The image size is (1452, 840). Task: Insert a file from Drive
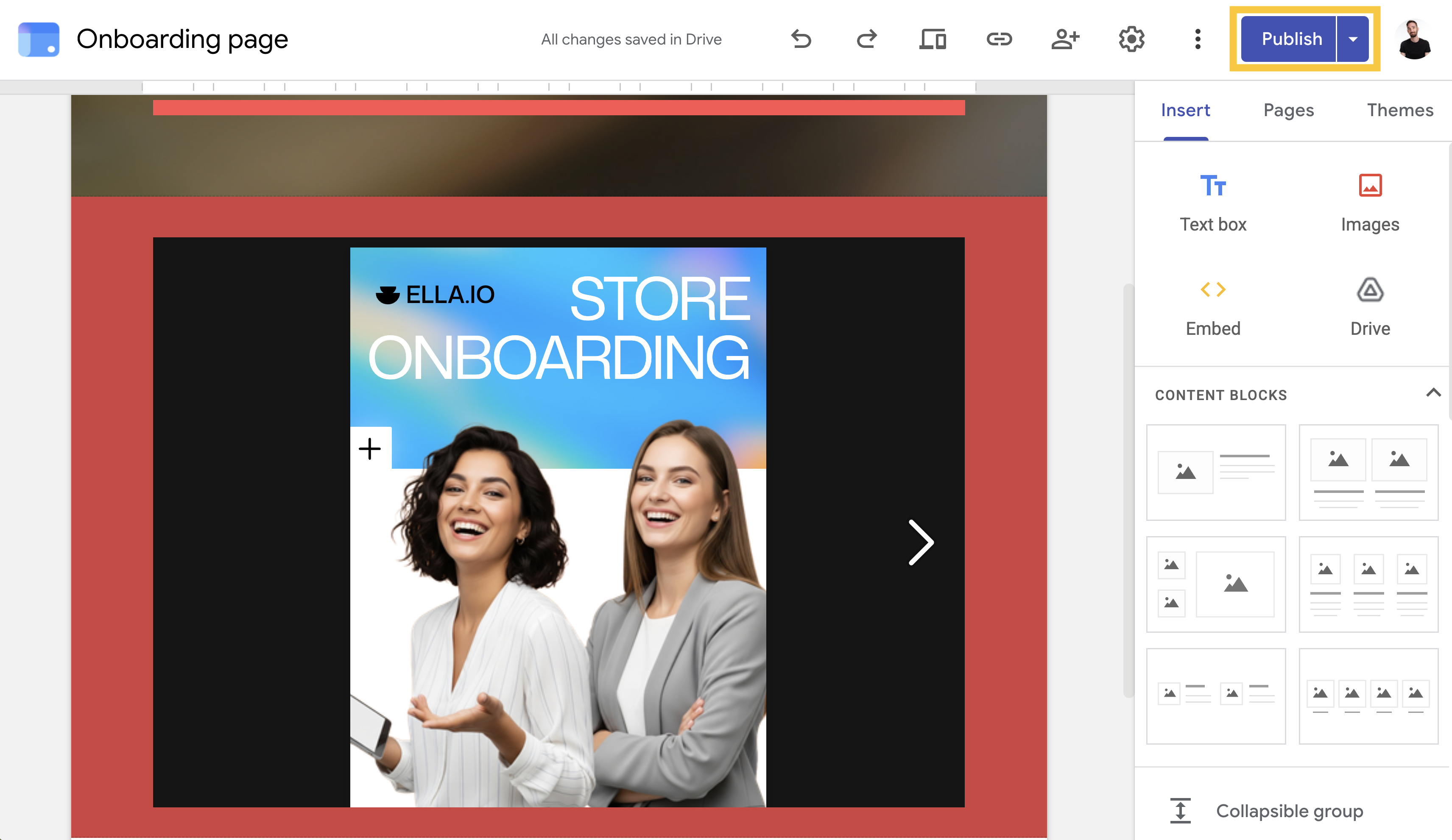click(x=1370, y=308)
